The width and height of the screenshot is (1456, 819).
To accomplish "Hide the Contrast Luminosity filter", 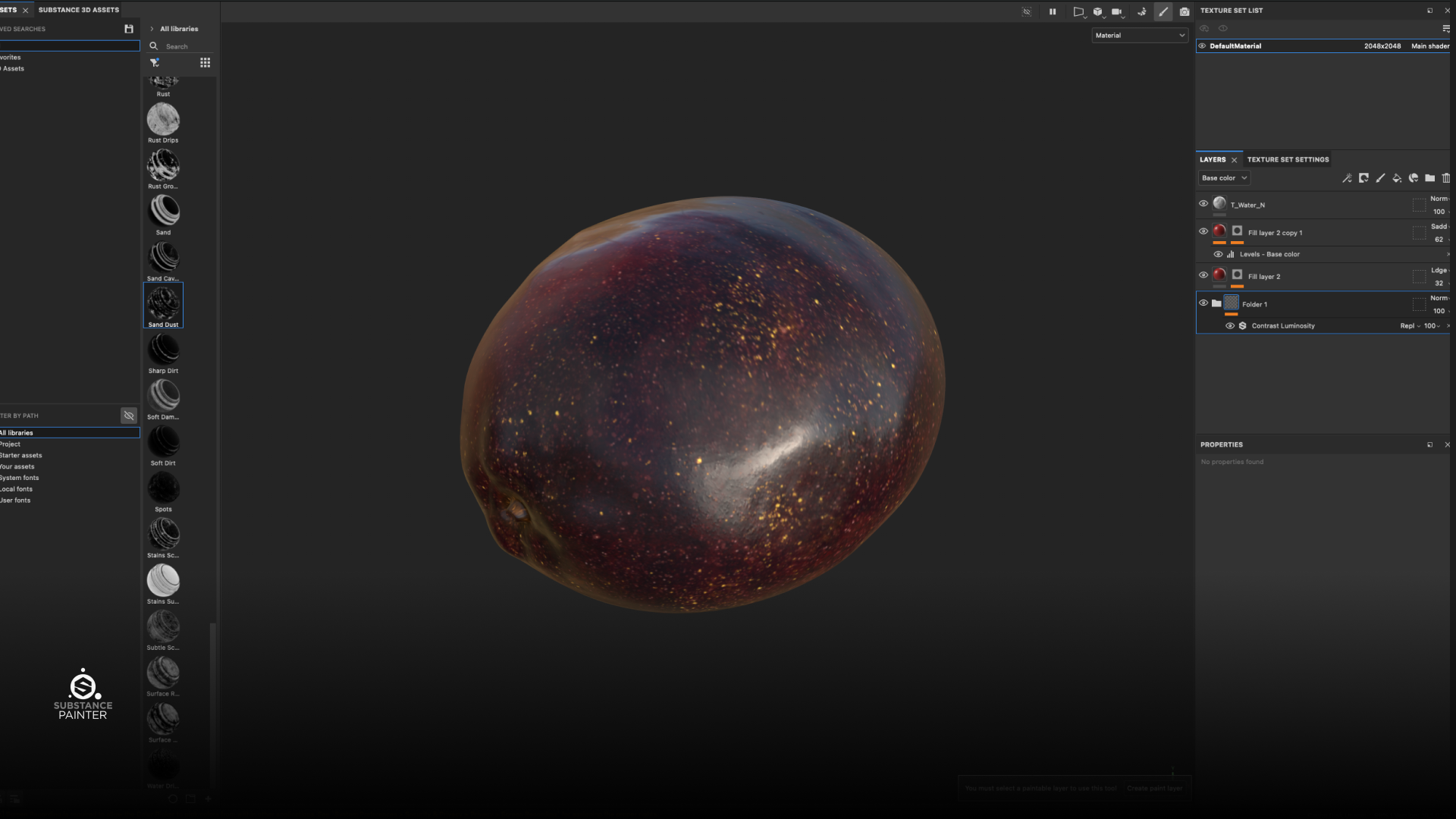I will [1230, 326].
